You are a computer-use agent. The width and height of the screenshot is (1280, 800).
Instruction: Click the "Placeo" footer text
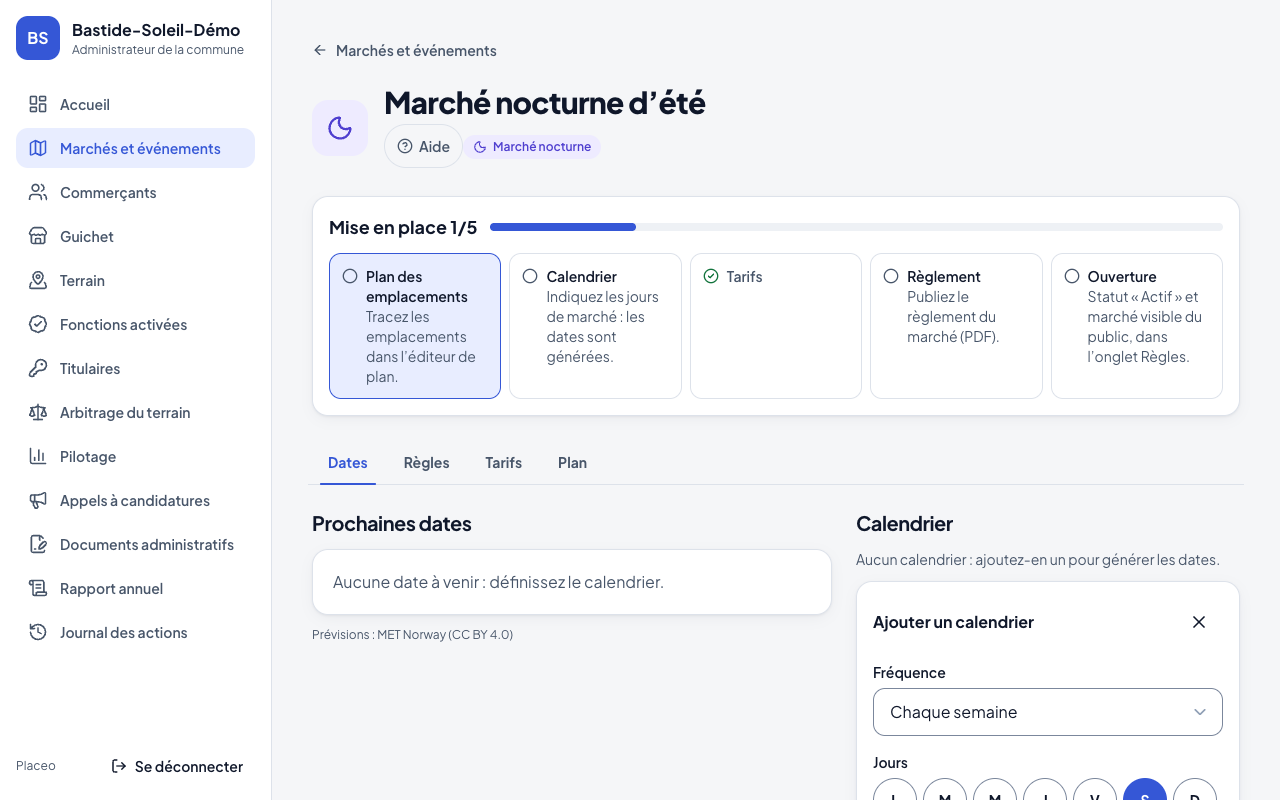click(x=36, y=766)
